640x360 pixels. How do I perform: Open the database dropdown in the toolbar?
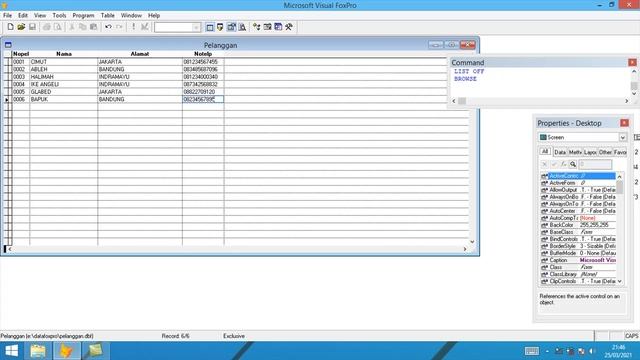click(x=196, y=27)
